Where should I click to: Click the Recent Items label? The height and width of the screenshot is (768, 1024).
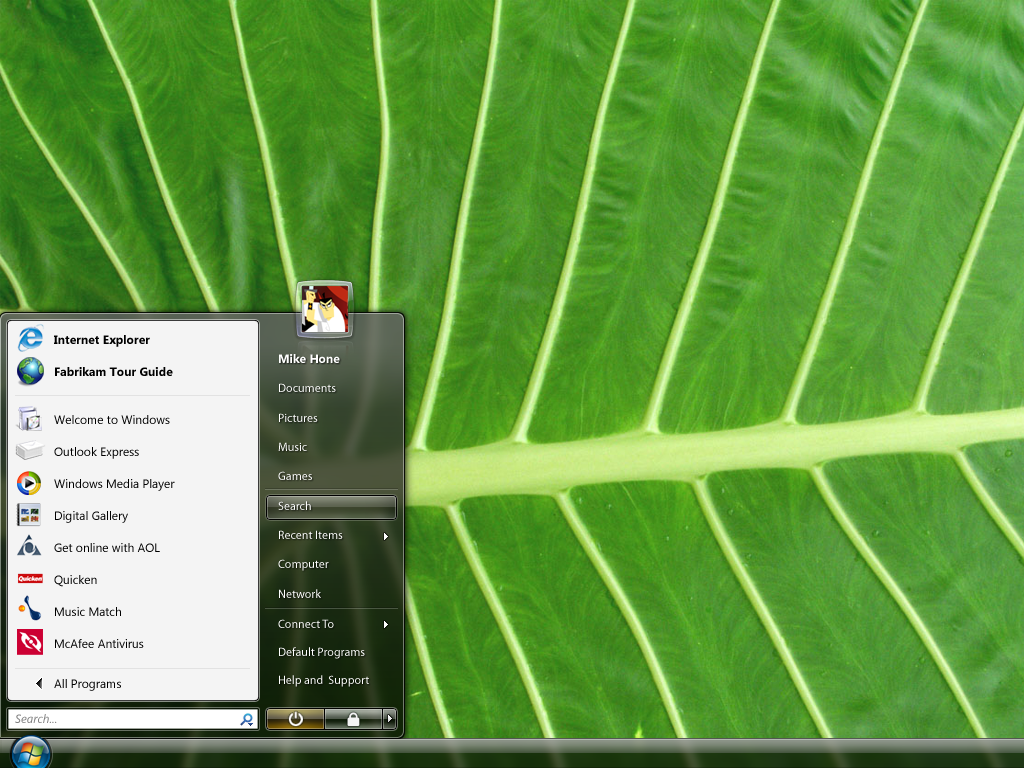[310, 535]
